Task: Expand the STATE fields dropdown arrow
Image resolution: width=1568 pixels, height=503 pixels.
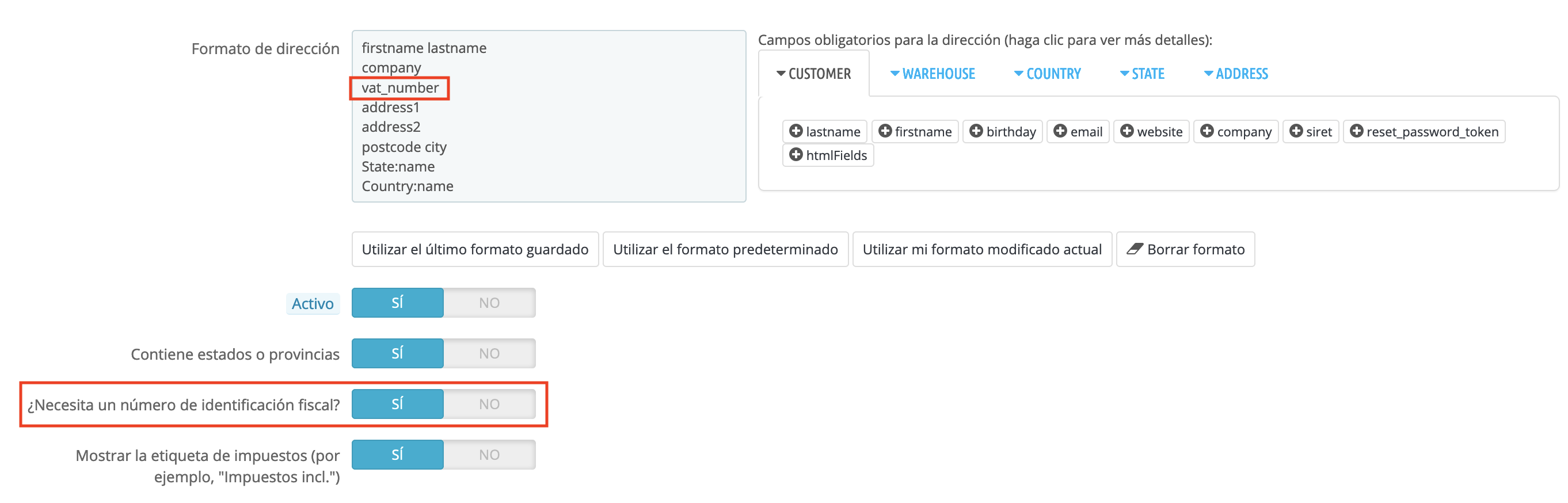Action: 1124,74
